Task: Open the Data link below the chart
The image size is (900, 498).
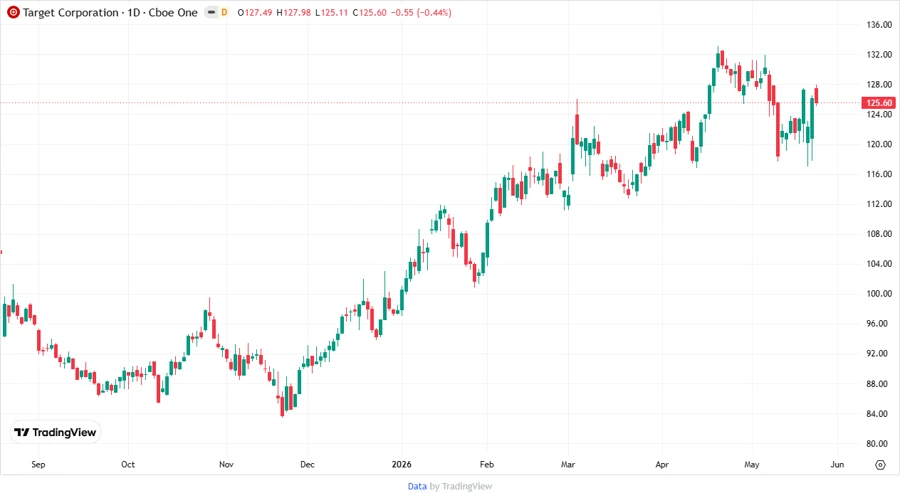Action: (x=417, y=487)
